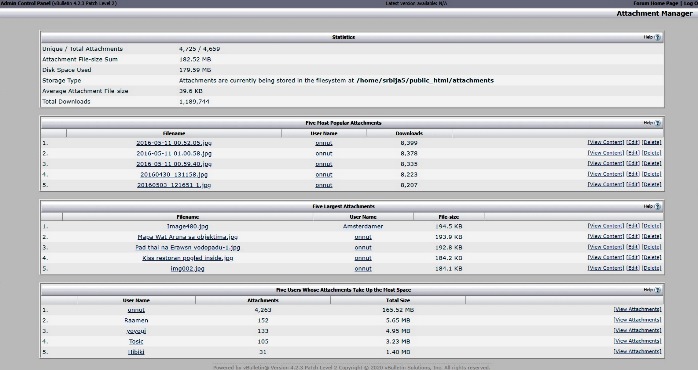Open user Raamen profile
This screenshot has width=698, height=370.
[136, 320]
